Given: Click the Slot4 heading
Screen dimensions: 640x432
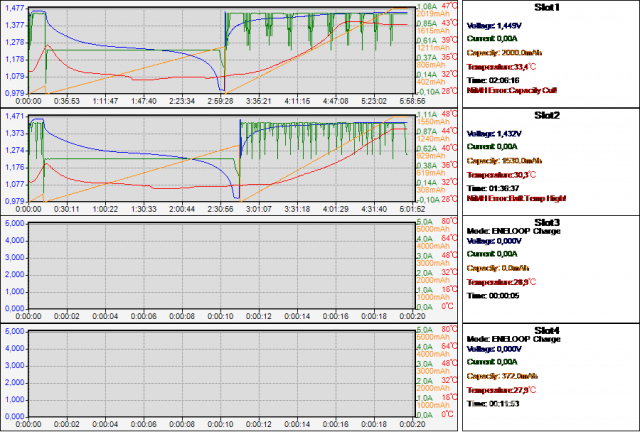Looking at the screenshot, I should [547, 330].
